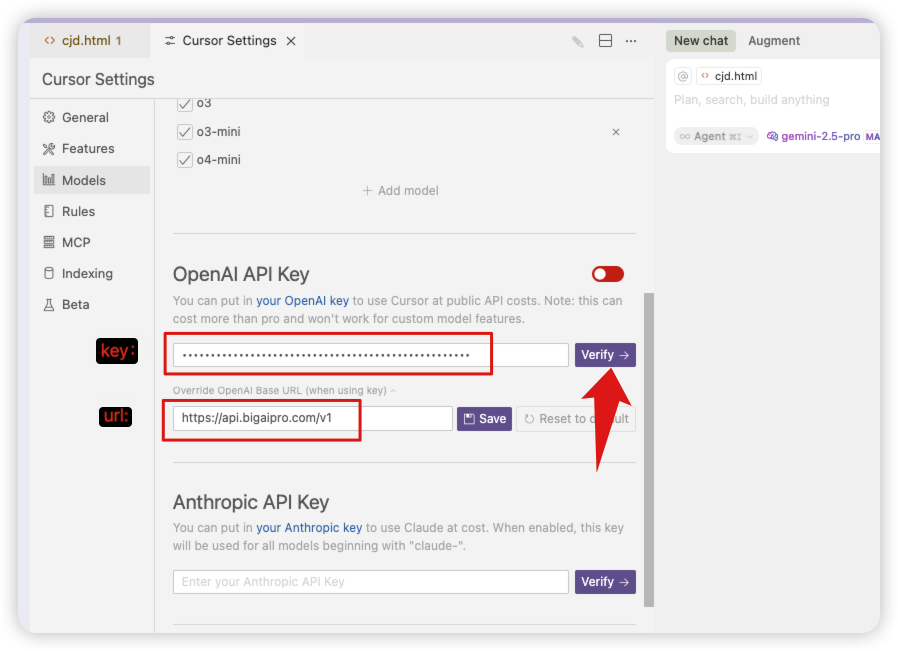Open the MCP settings section

(x=92, y=242)
